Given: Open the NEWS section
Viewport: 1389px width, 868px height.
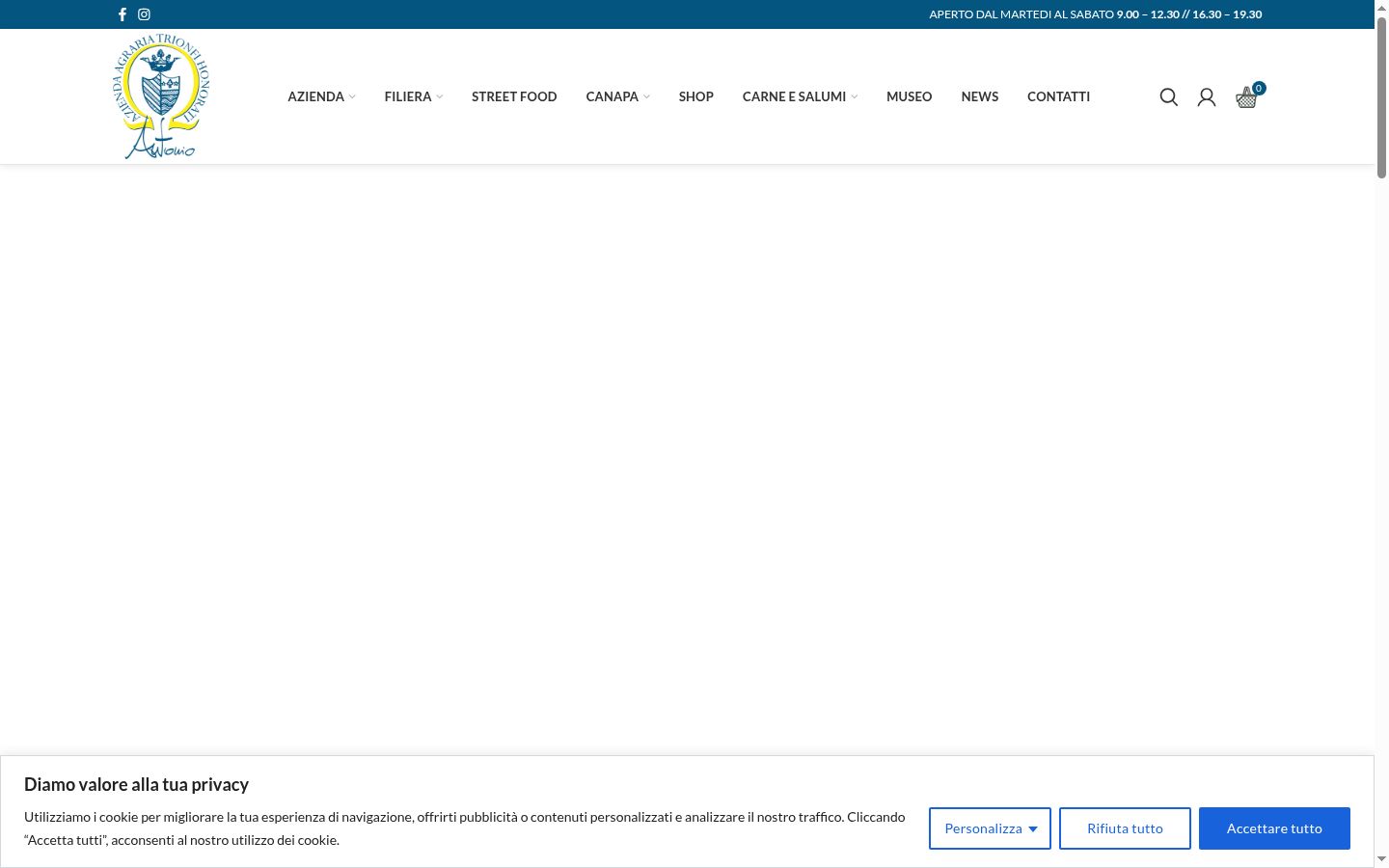Looking at the screenshot, I should coord(980,96).
